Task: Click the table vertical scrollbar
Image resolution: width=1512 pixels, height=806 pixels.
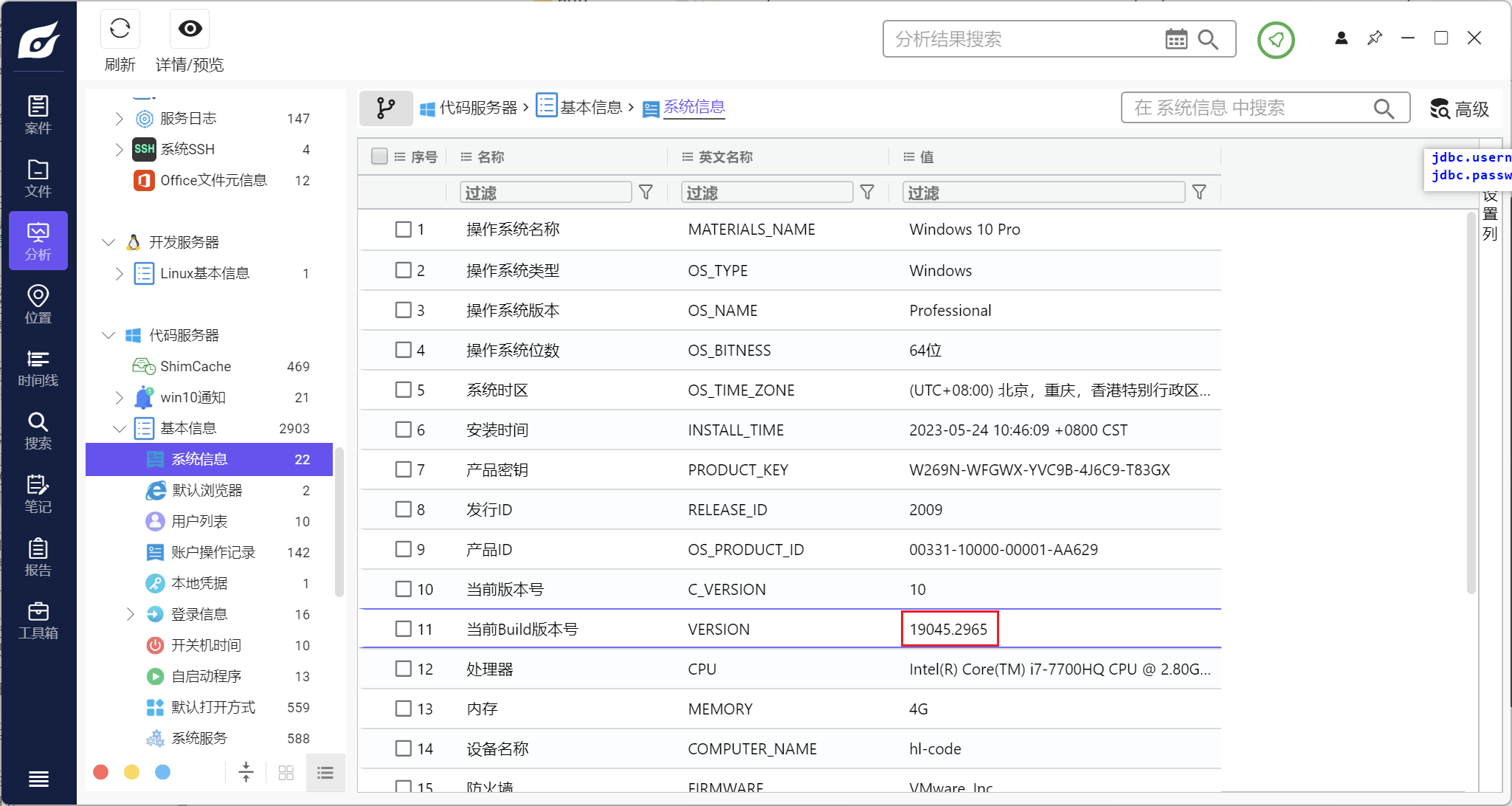Action: [1471, 402]
